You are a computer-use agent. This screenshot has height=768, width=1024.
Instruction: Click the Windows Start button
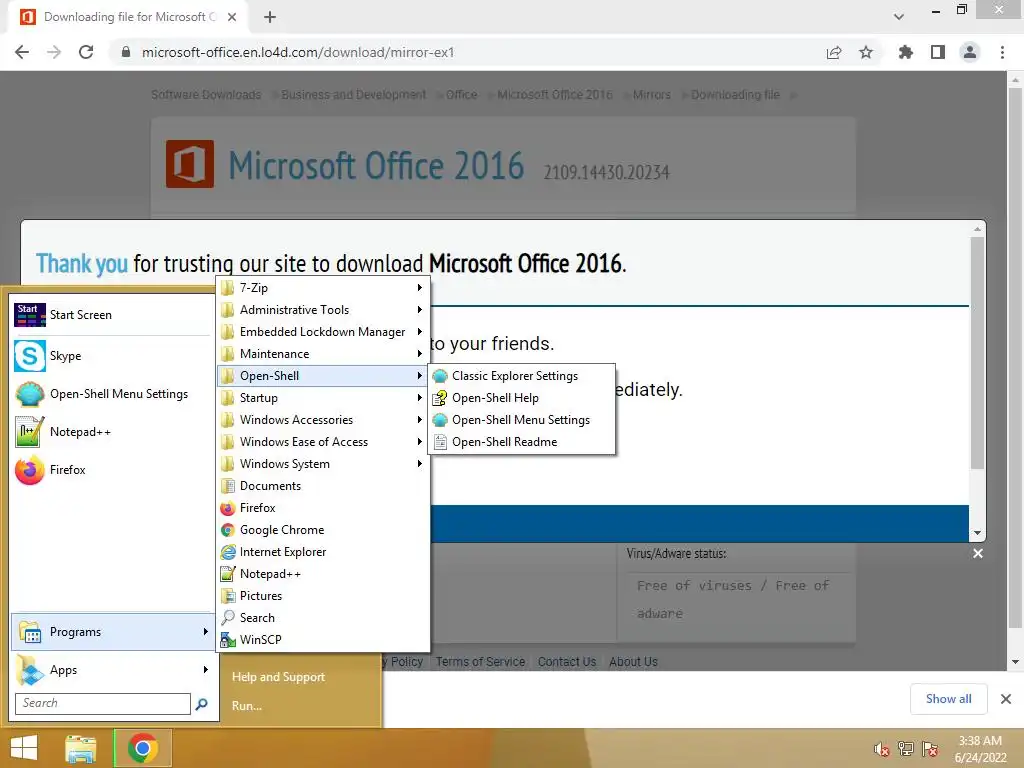(24, 748)
